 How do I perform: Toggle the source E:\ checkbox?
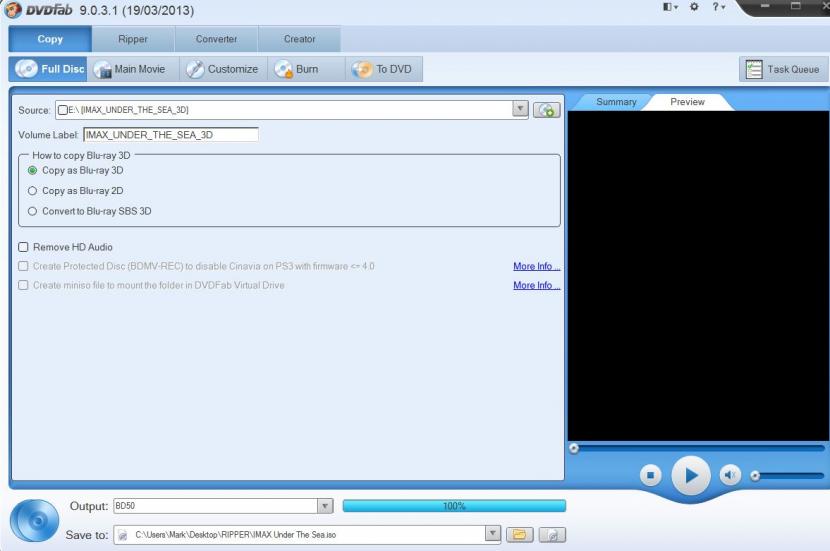click(x=63, y=110)
